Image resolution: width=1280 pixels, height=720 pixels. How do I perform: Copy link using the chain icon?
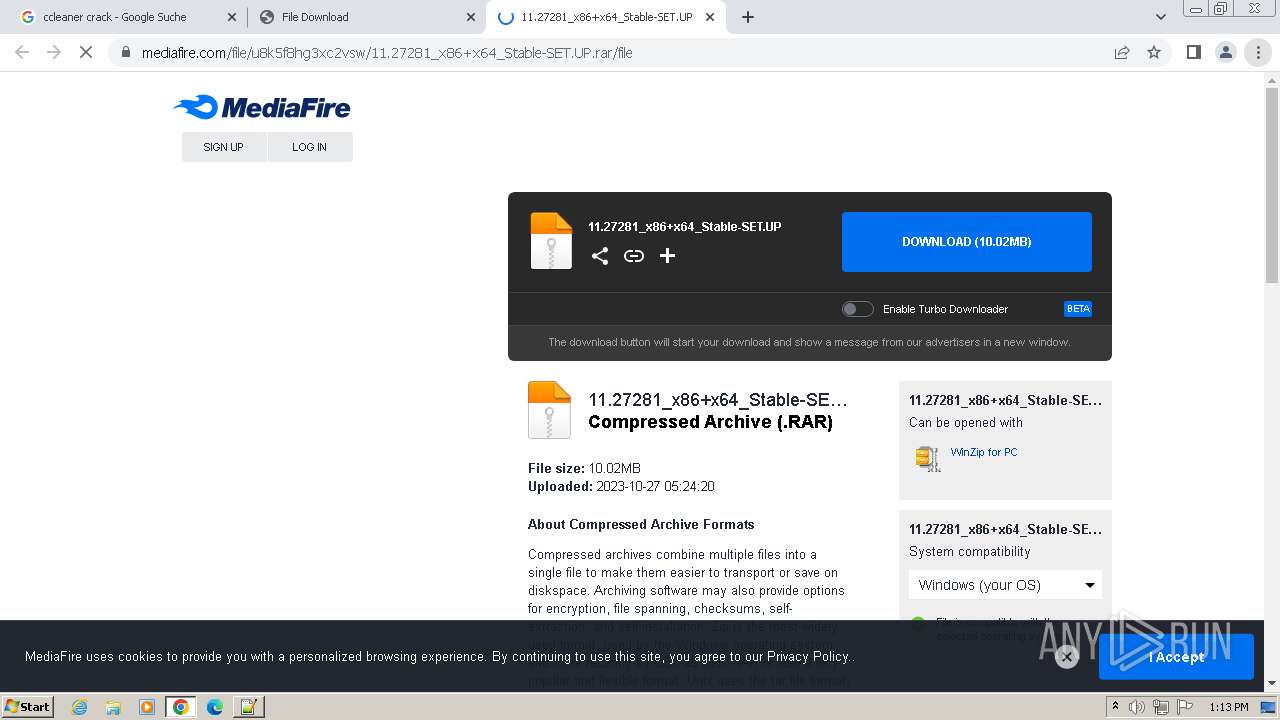634,256
